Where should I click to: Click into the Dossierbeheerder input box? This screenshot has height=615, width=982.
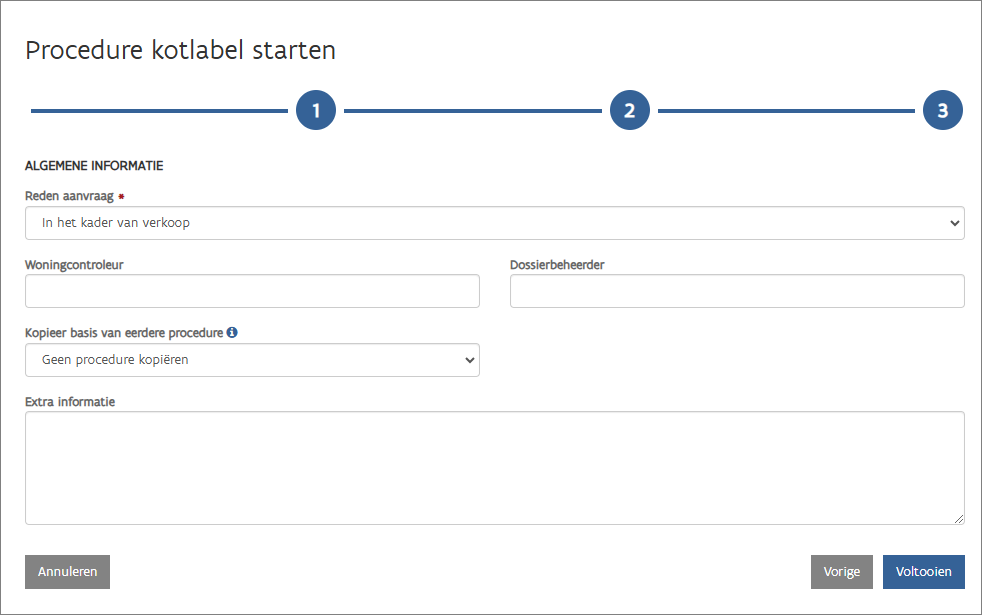[x=737, y=291]
